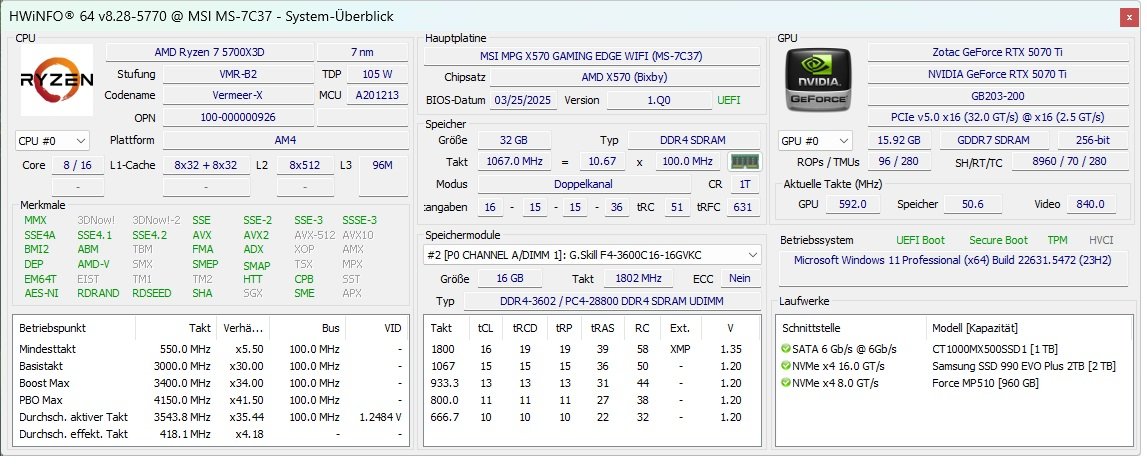The width and height of the screenshot is (1147, 471).
Task: Click the 592.0 GPU clock value
Action: click(x=852, y=204)
